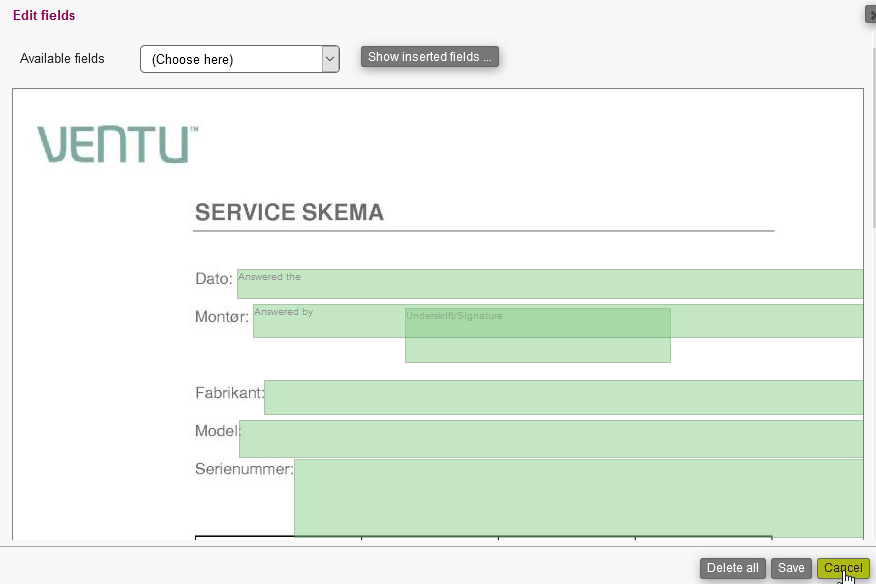Select the green Serienummer field box
Screen dimensions: 876x584
578,497
